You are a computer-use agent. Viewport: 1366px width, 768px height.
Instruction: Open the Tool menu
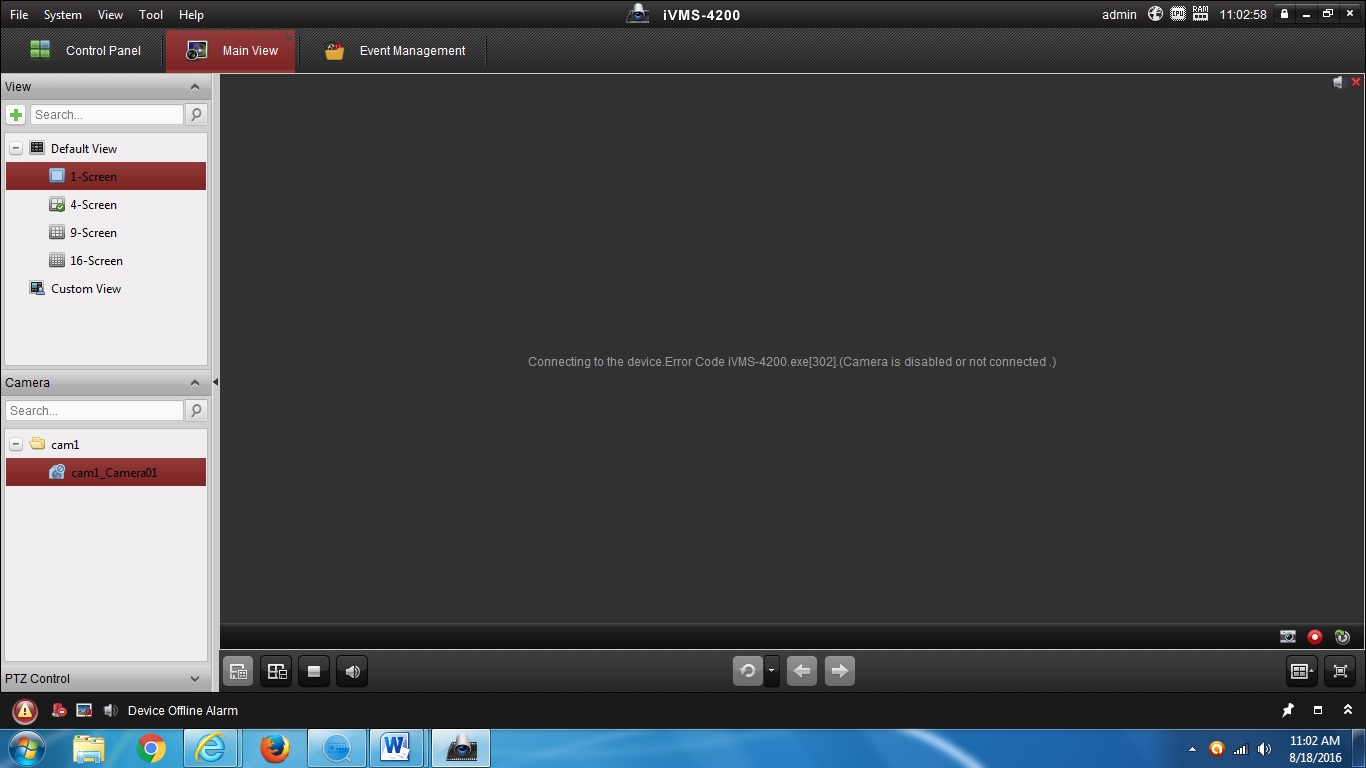pos(151,15)
